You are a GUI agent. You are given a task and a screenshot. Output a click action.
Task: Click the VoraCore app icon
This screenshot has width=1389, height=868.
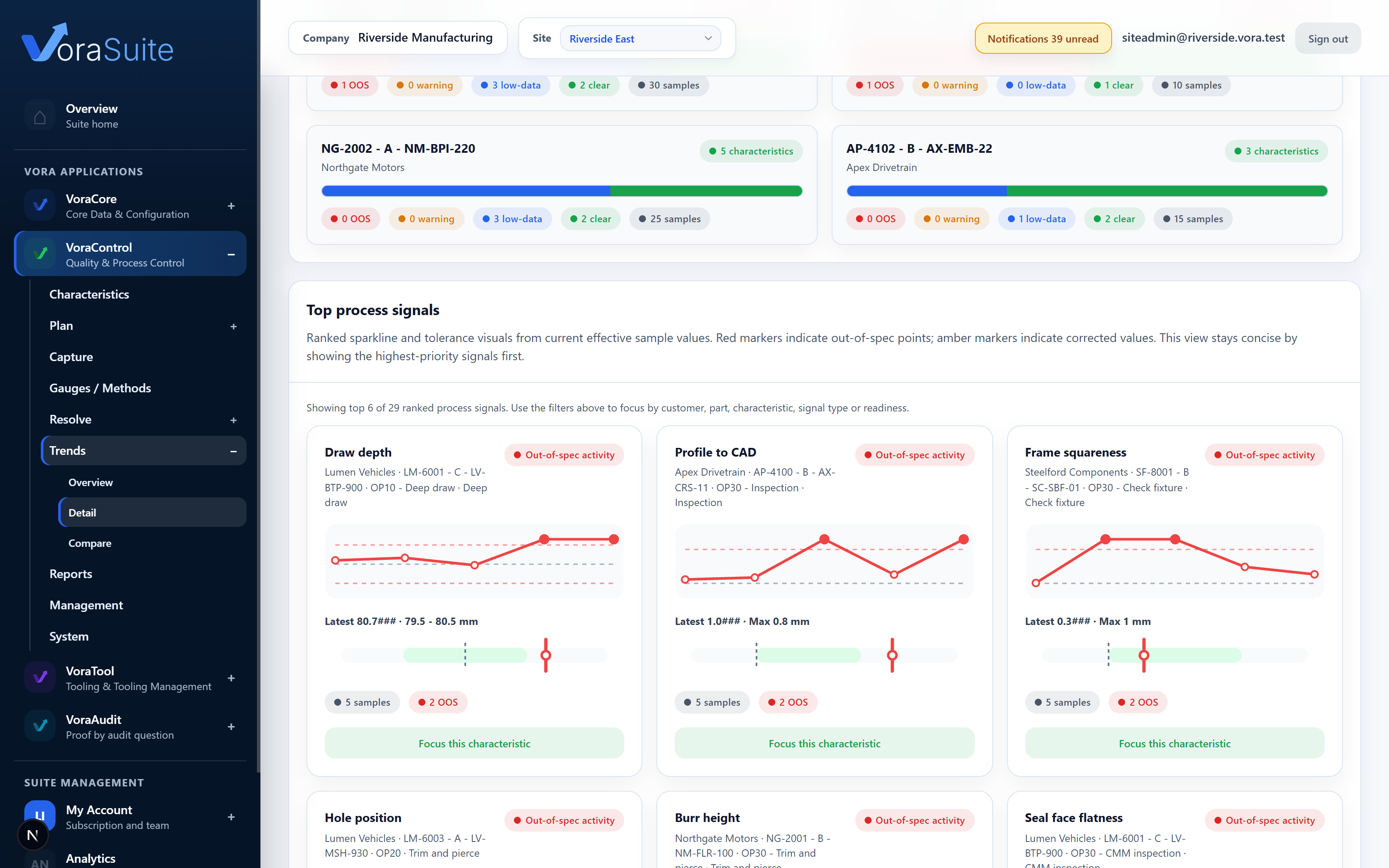(39, 206)
